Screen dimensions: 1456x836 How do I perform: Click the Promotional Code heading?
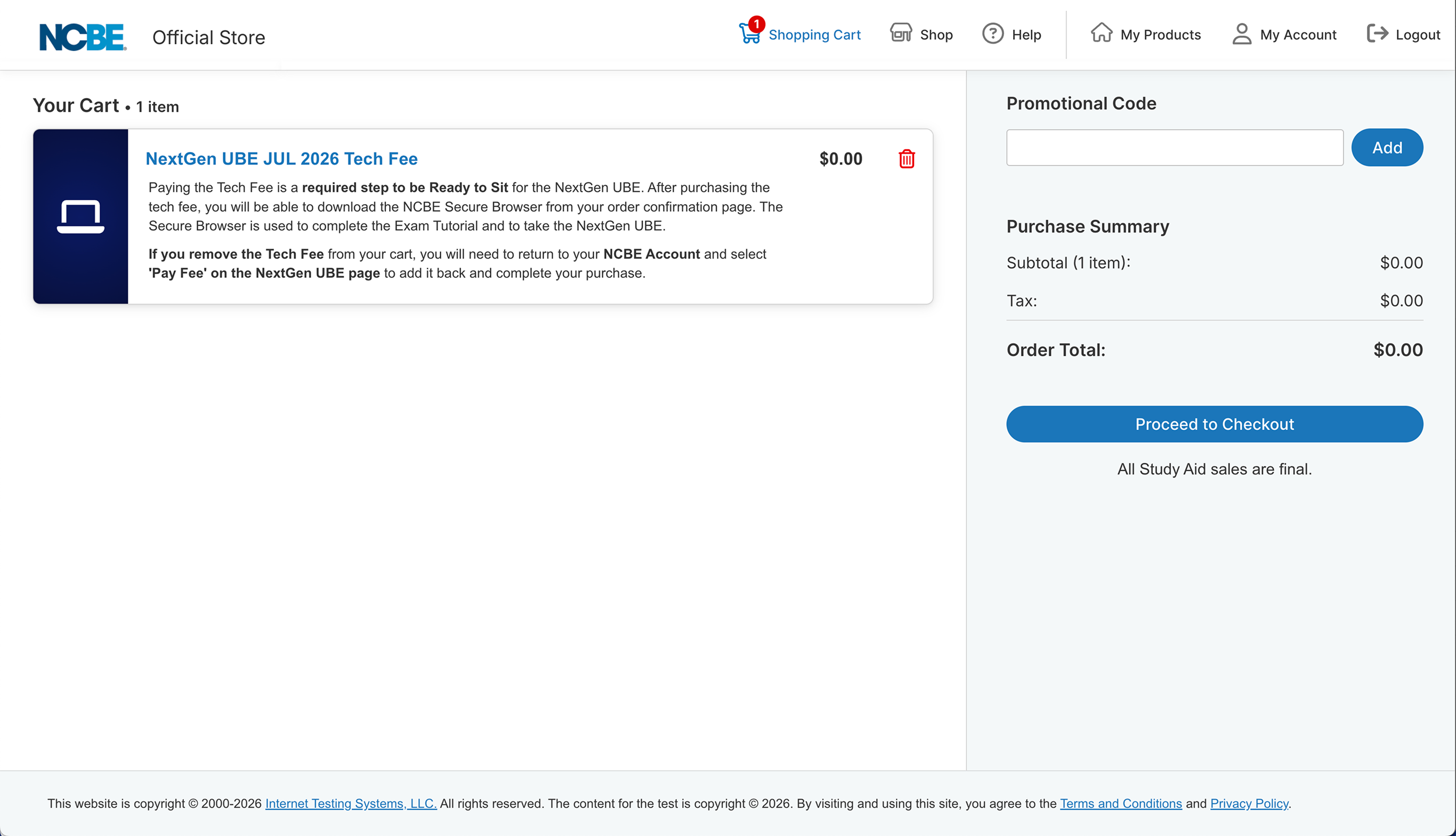1081,103
